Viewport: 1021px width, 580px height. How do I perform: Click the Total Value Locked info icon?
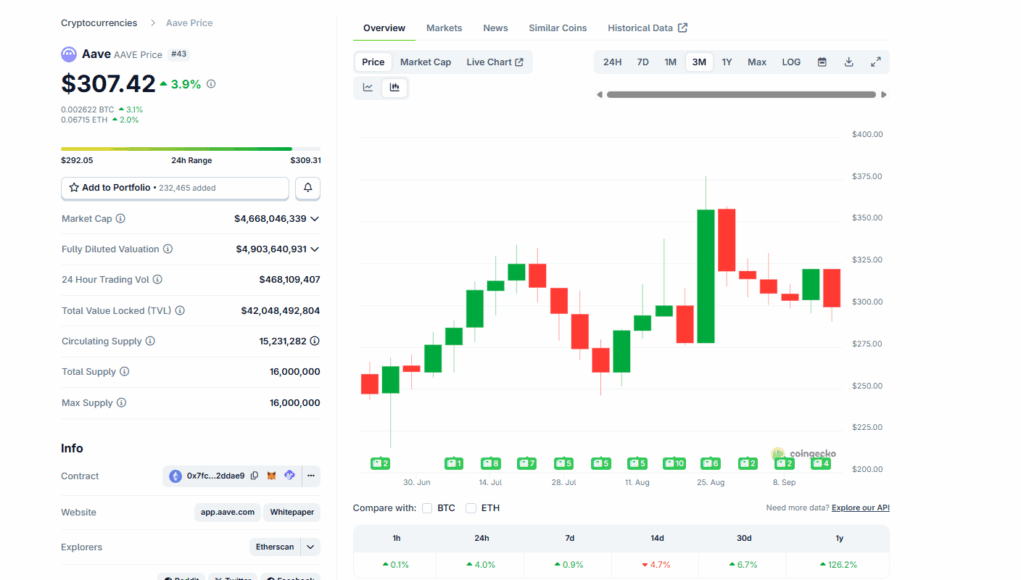[x=180, y=311]
